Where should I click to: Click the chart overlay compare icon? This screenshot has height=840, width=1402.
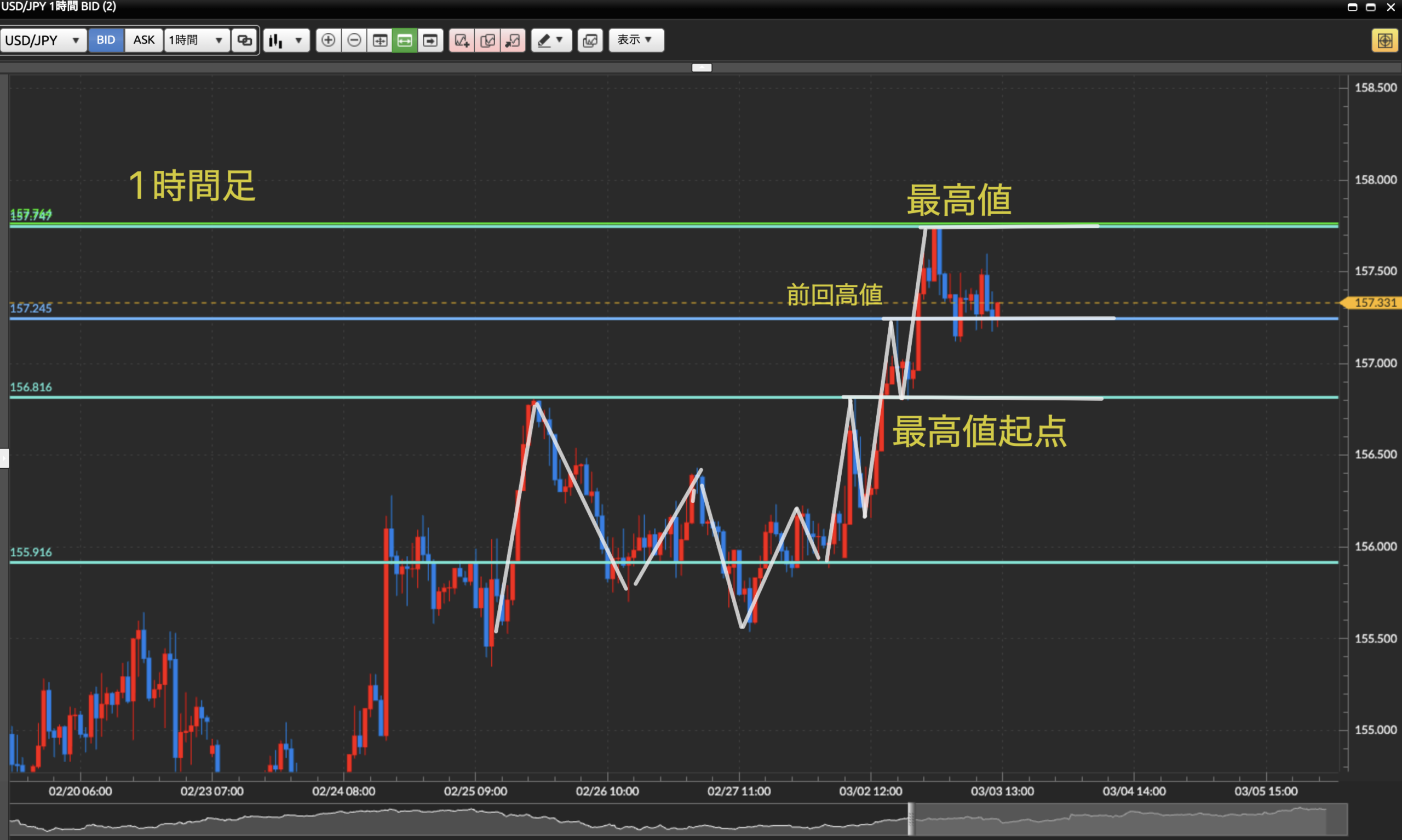(590, 40)
